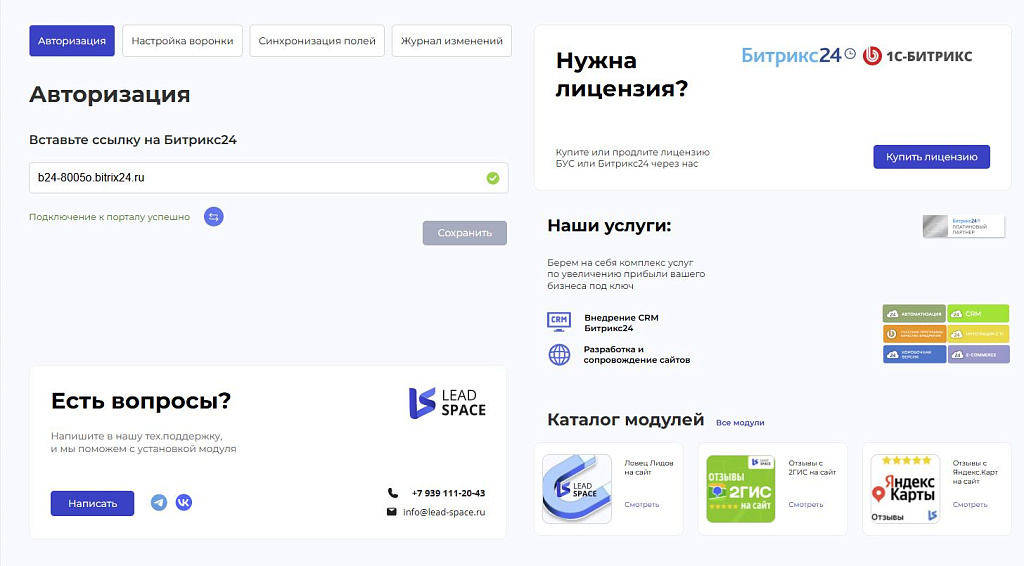Screen dimensions: 1024x566
Task: Click the info@lead-space.ru email link
Action: 444,512
